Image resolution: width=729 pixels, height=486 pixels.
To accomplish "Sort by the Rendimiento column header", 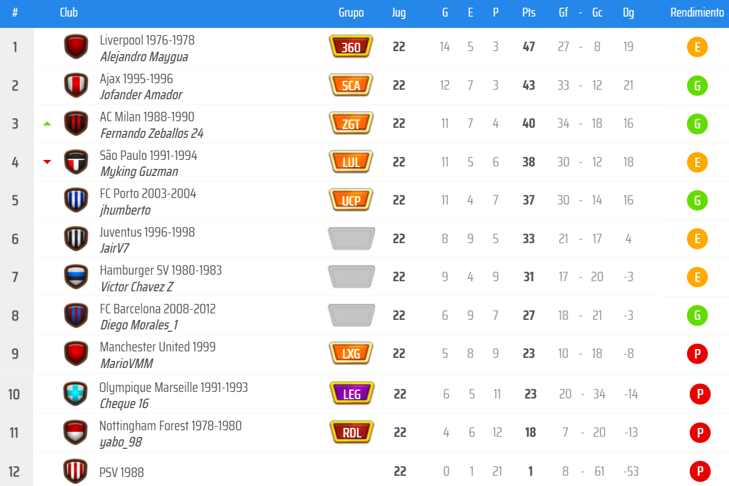I will pos(697,13).
